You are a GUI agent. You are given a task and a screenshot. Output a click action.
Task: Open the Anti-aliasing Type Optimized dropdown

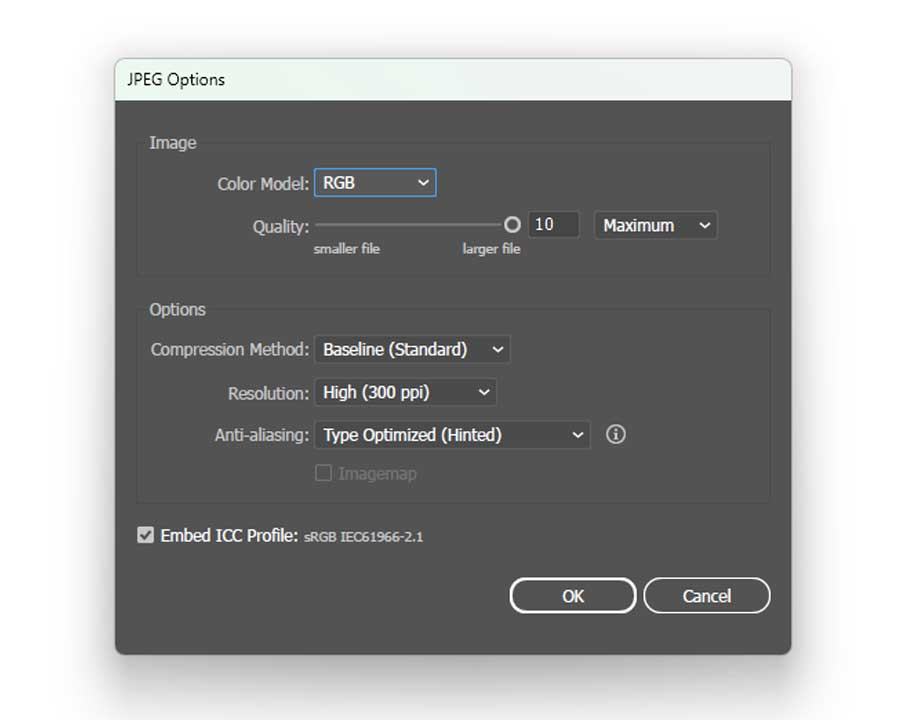pos(452,435)
